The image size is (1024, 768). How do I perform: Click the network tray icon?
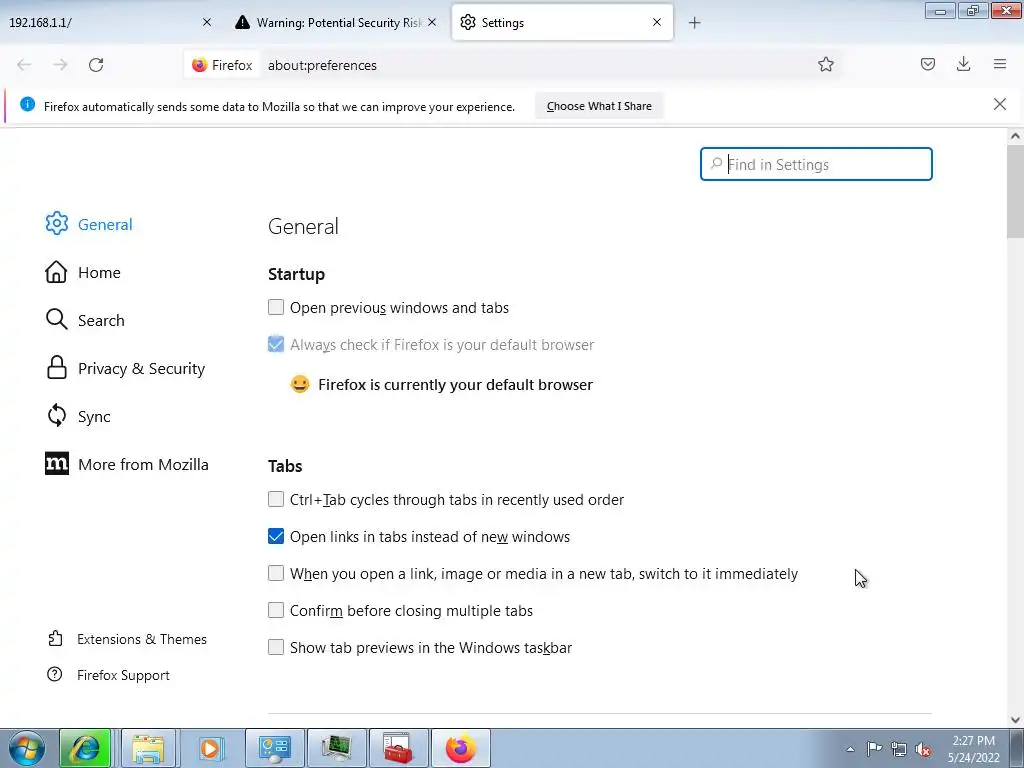tap(899, 749)
